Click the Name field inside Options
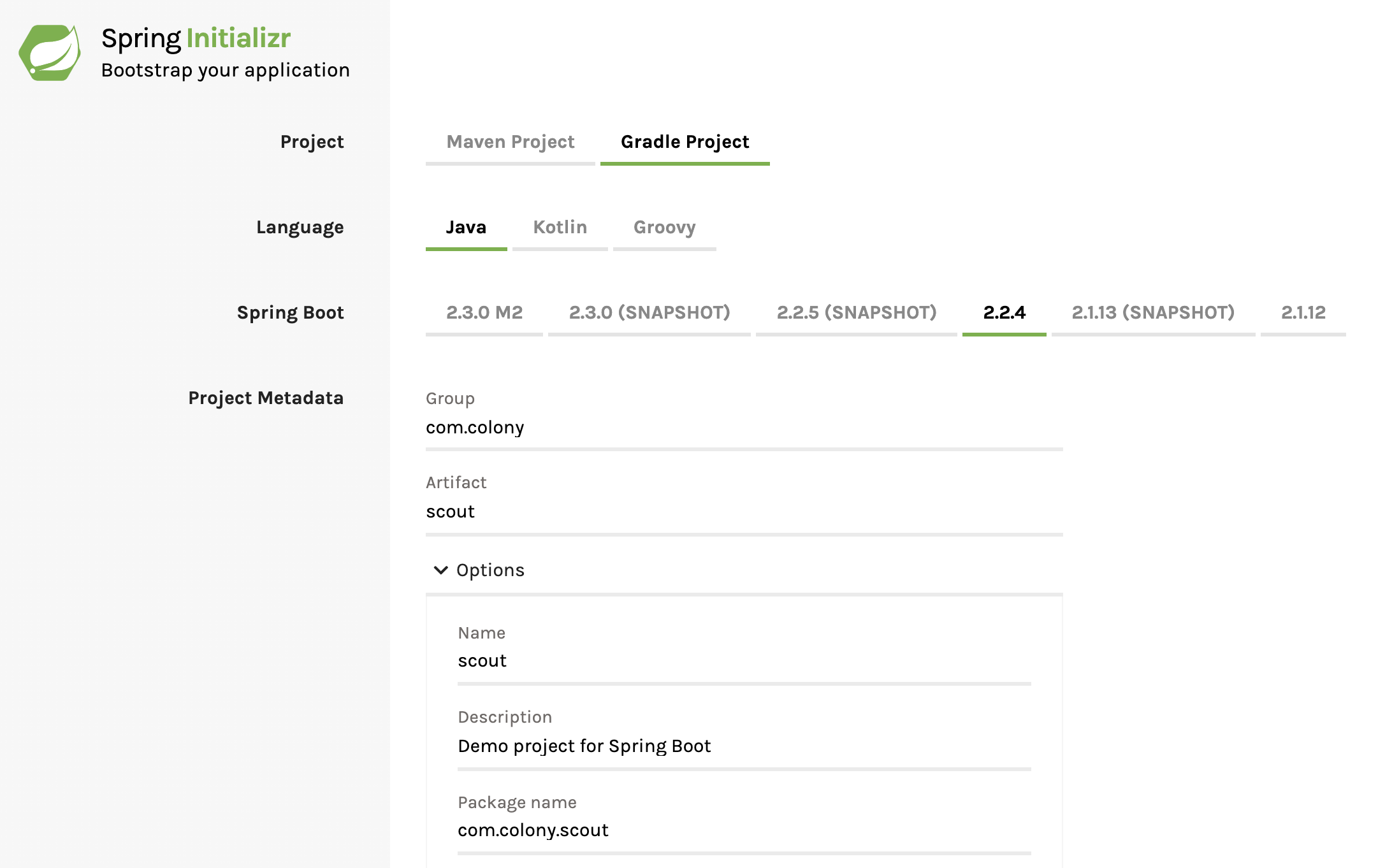Screen dimensions: 1378x868 click(x=743, y=661)
